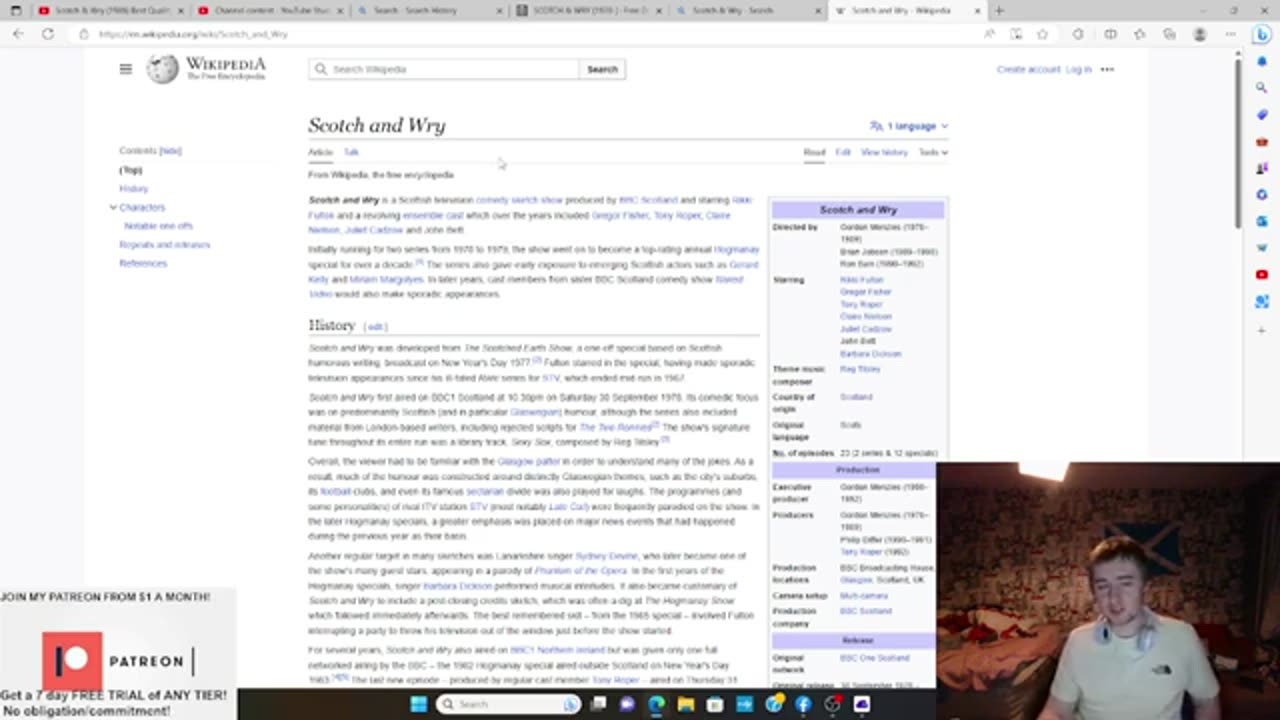Click the Windows taskbar search box
Viewport: 1280px width, 720px height.
(509, 704)
